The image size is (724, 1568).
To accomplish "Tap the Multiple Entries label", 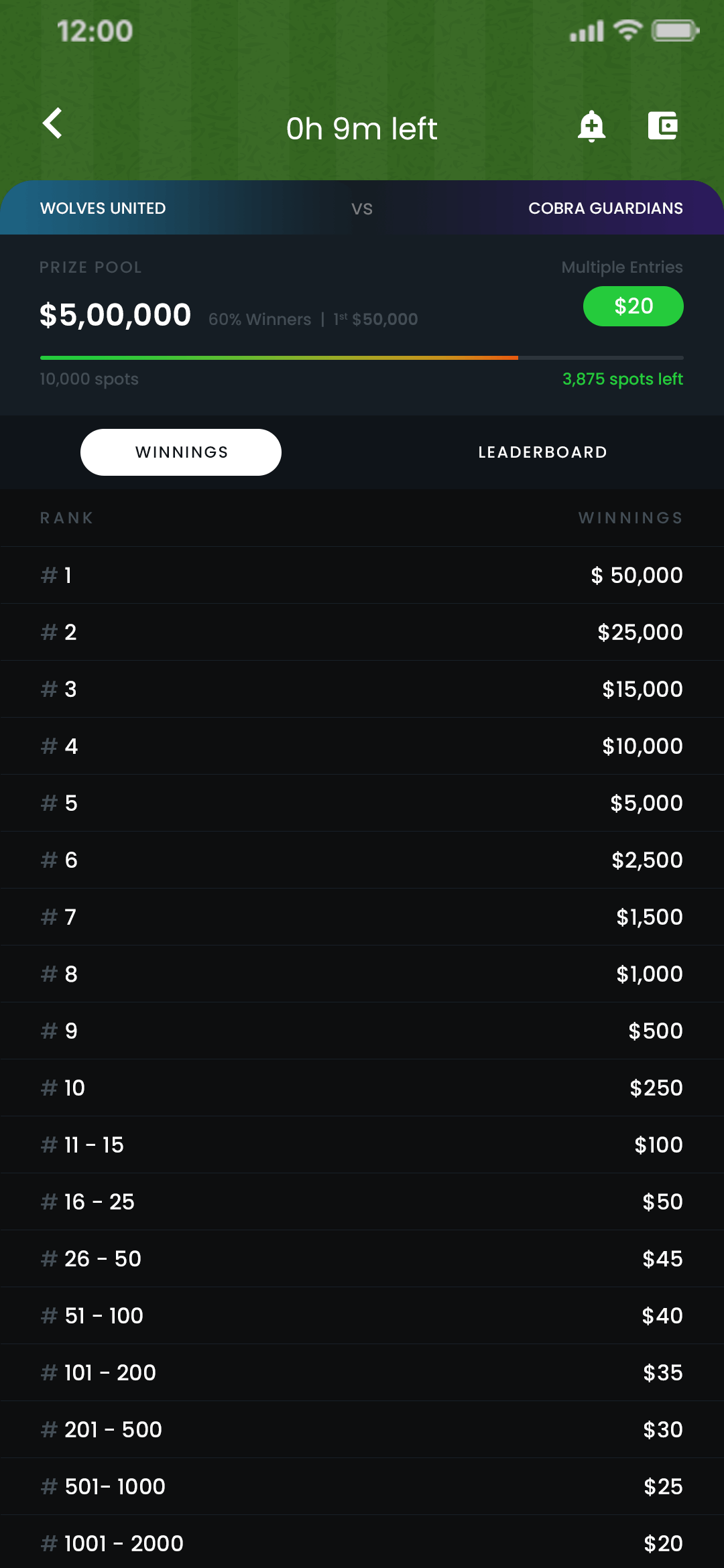I will coord(621,267).
